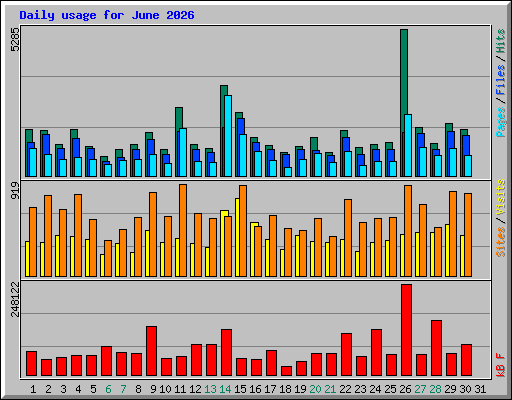
Task: Click the red KB F legend label
Action: click(x=500, y=365)
